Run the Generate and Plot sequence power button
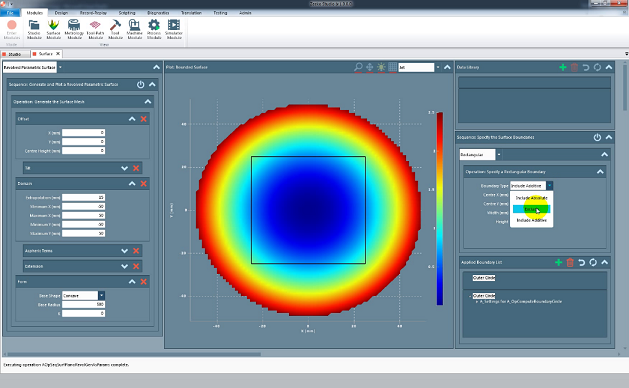 [140, 84]
